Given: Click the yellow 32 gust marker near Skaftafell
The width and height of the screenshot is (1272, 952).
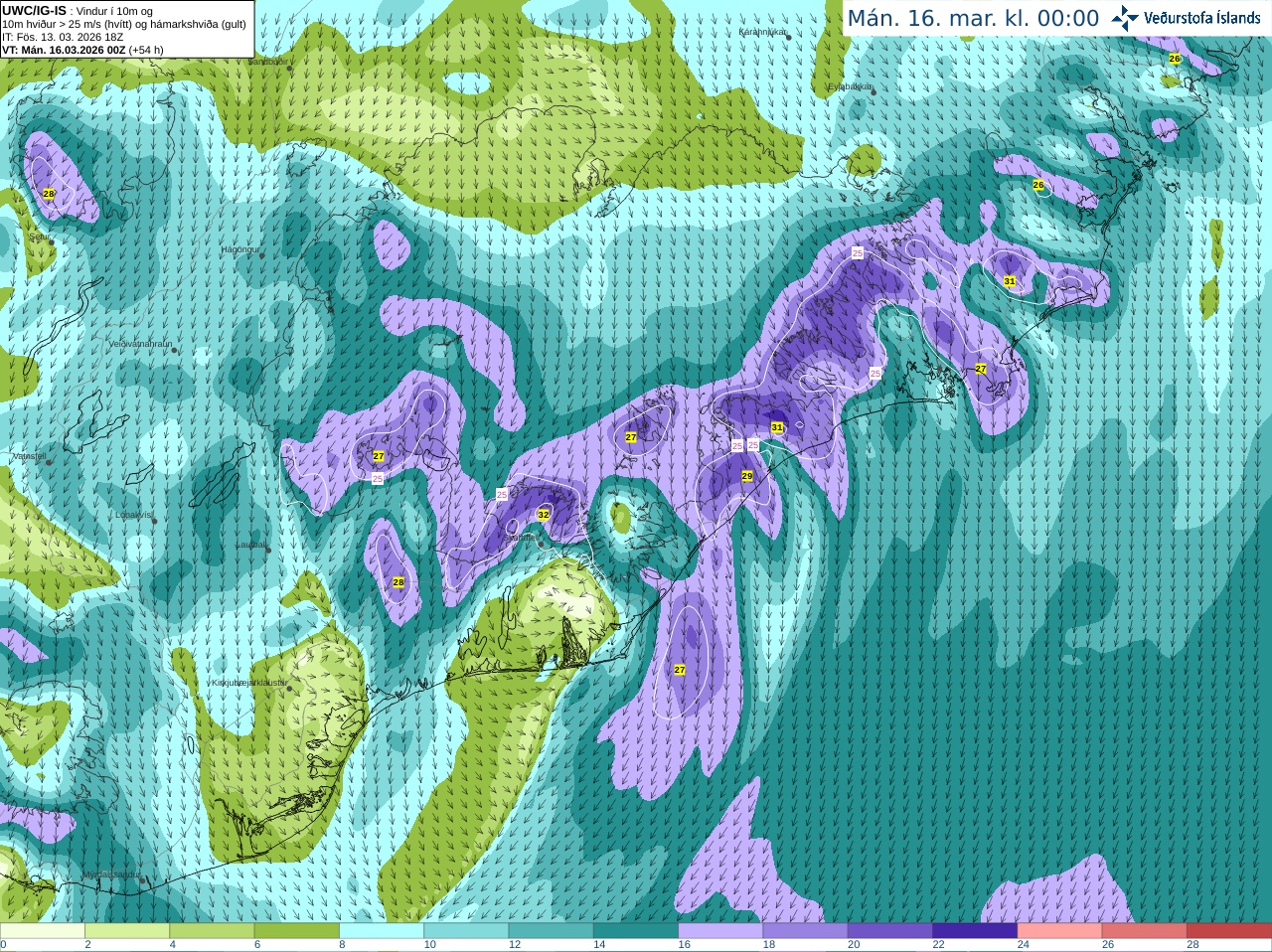Looking at the screenshot, I should (x=543, y=515).
